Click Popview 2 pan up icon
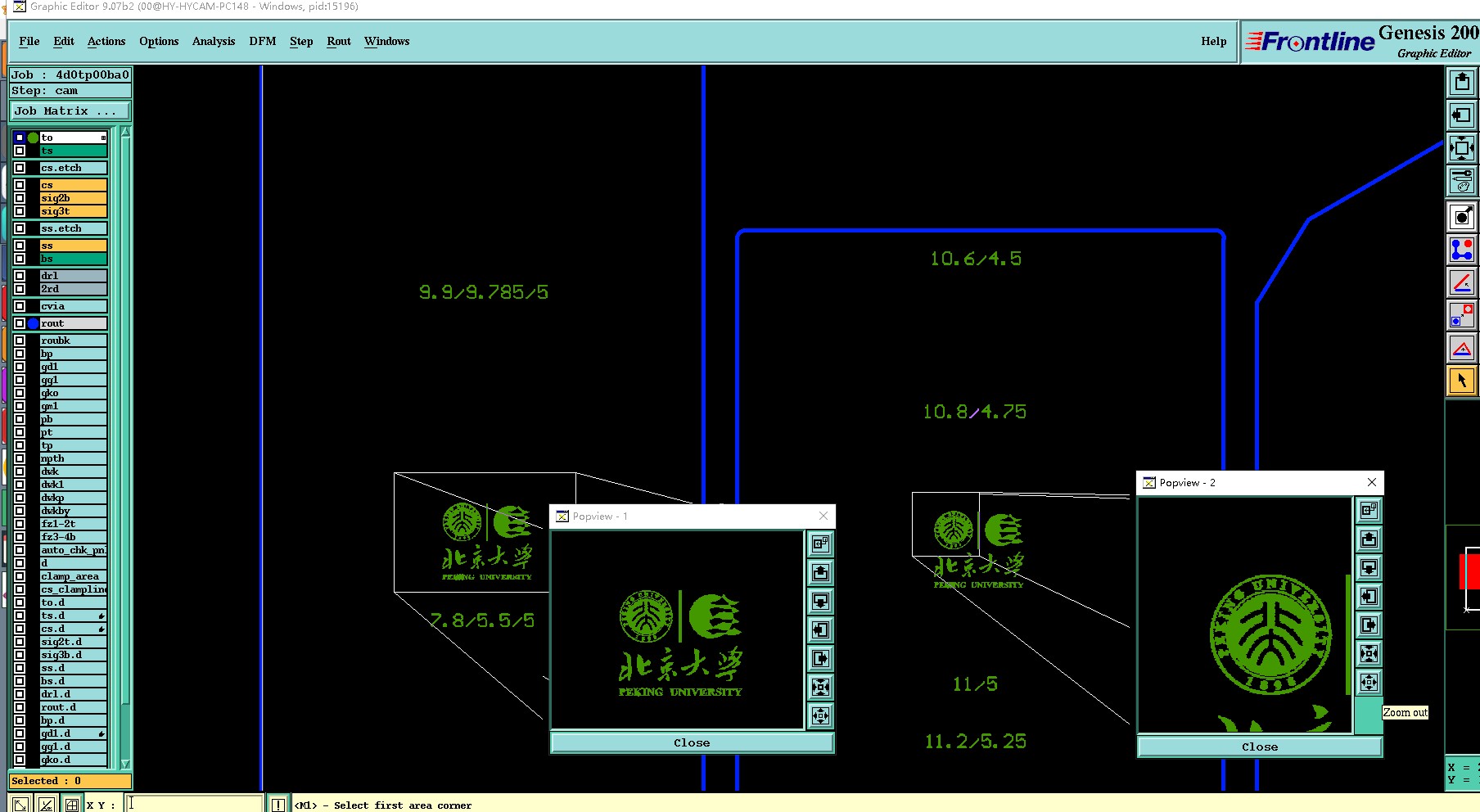This screenshot has height=812, width=1480. 1369,539
